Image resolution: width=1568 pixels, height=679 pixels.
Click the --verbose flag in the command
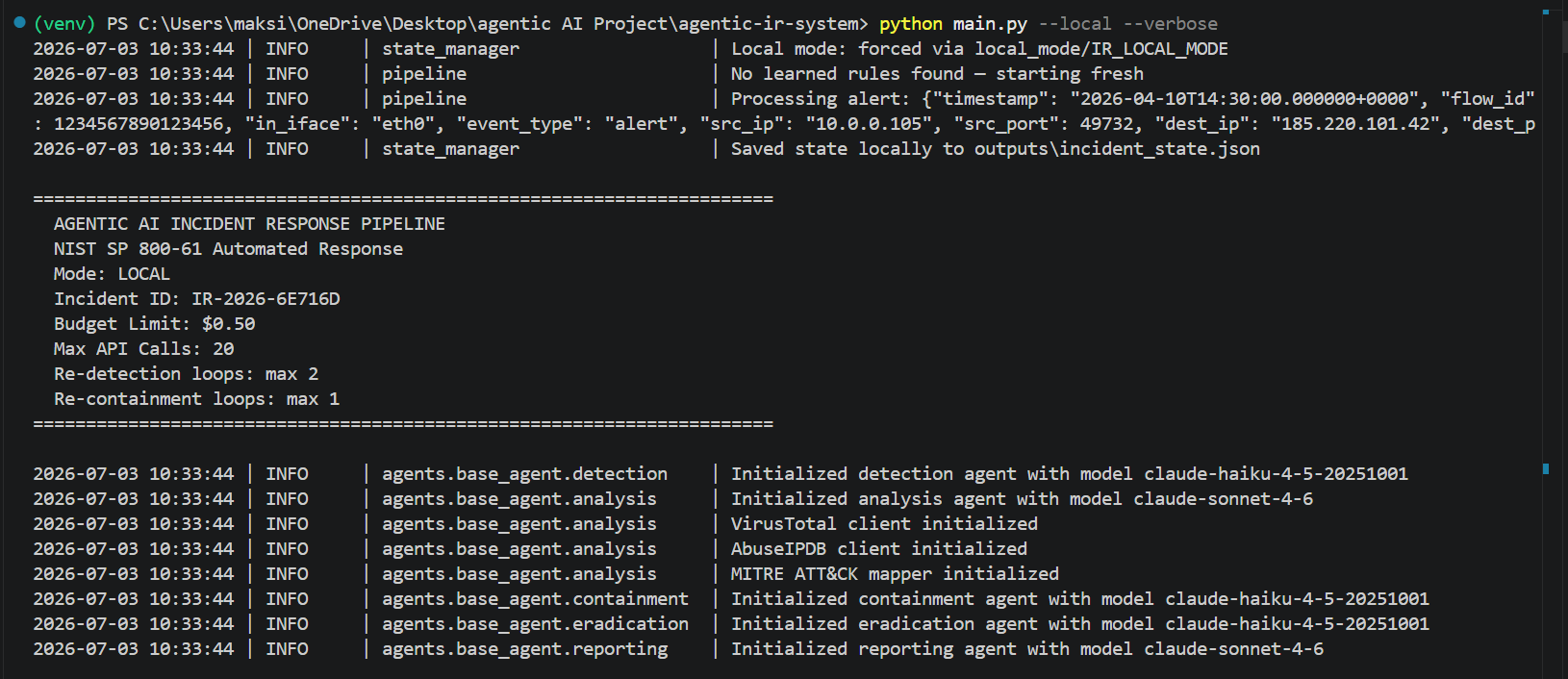(1171, 24)
